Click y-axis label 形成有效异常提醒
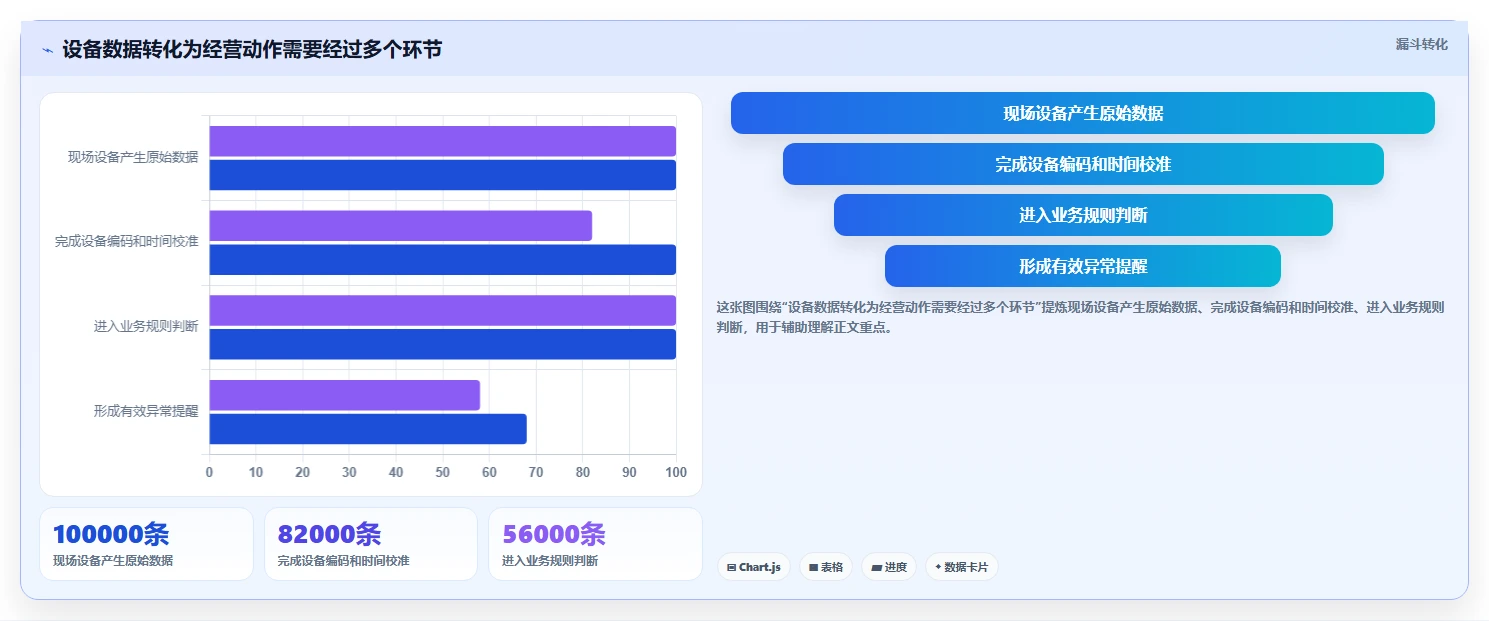This screenshot has width=1489, height=621. click(146, 411)
